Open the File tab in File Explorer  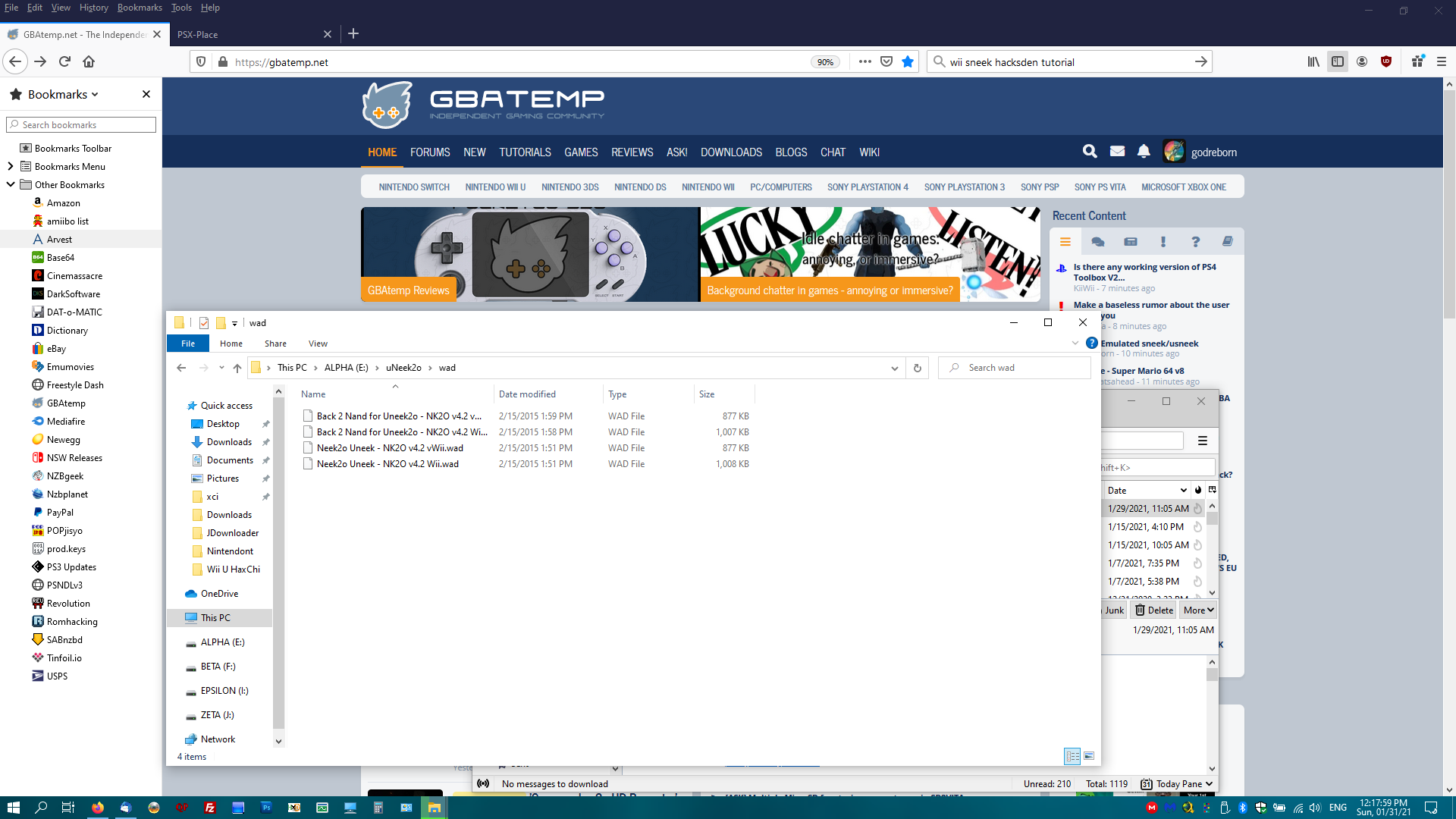click(x=188, y=344)
